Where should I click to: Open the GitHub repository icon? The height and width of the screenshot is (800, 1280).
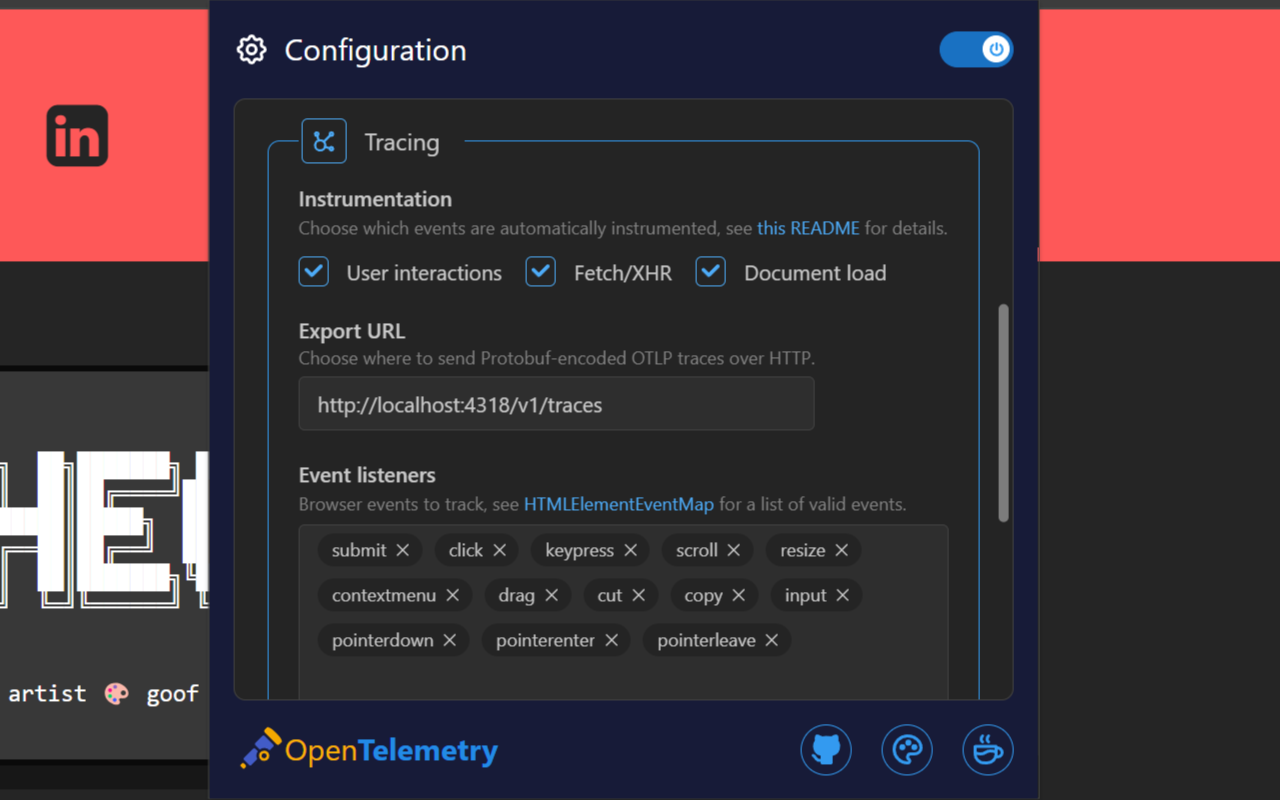pyautogui.click(x=825, y=749)
